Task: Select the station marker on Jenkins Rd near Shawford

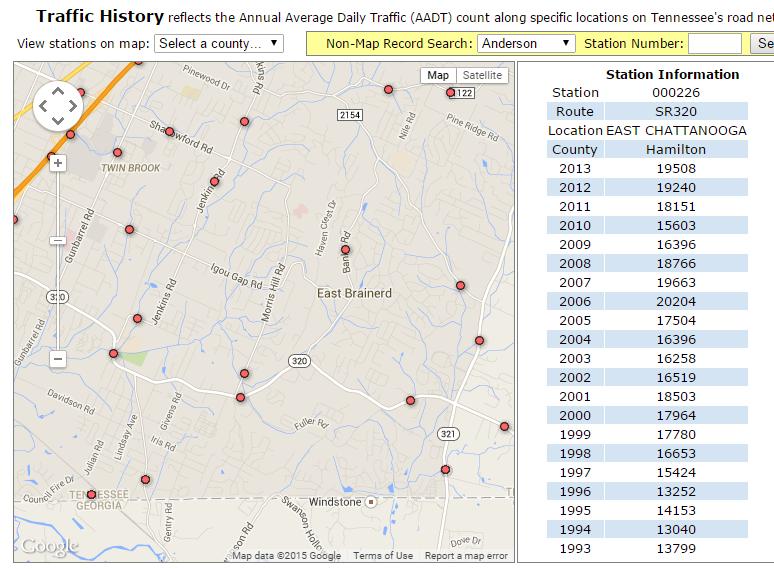Action: 214,182
